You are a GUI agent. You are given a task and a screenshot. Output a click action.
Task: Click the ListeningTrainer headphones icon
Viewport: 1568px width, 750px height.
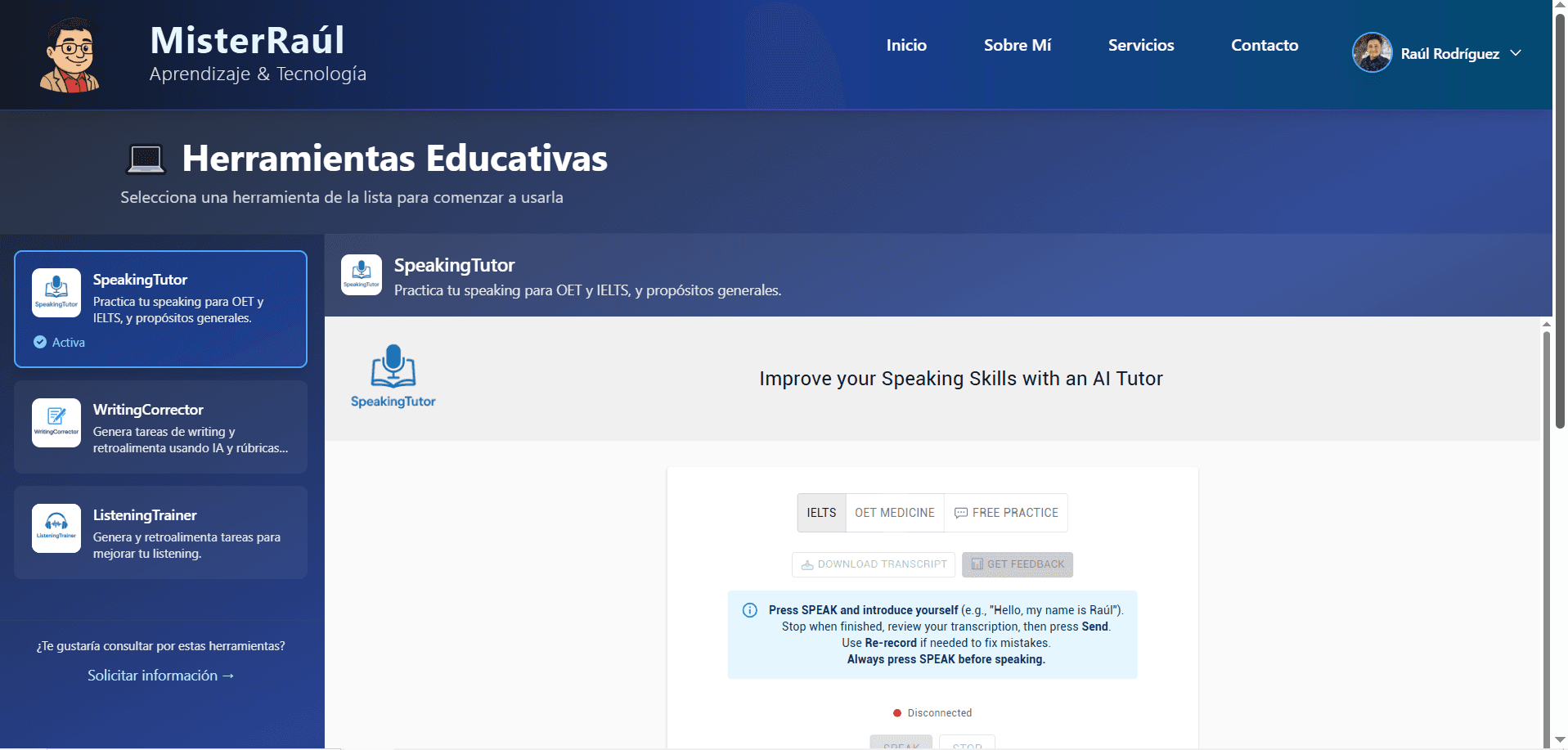click(56, 528)
